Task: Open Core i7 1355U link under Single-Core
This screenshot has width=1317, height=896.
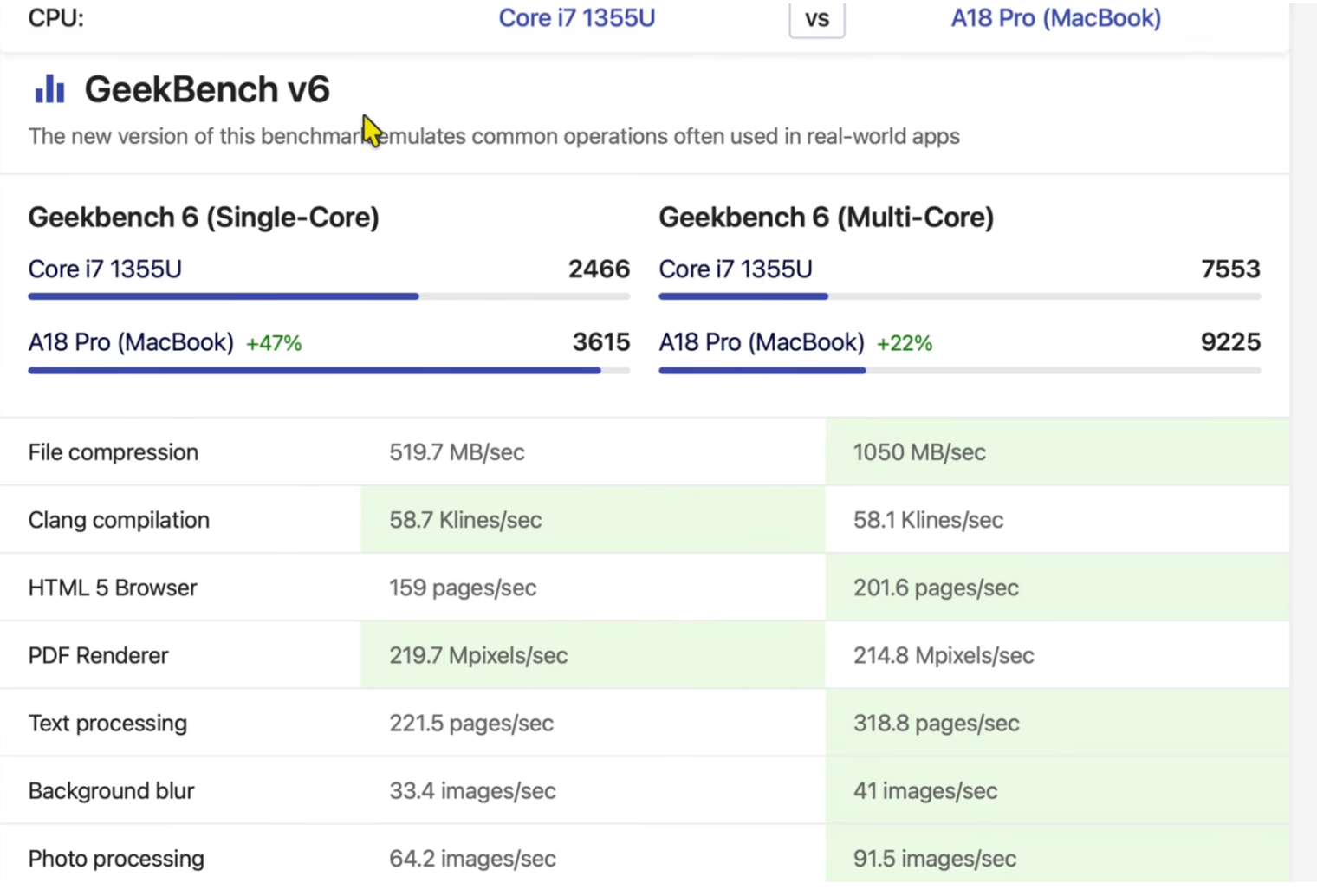Action: click(x=105, y=269)
